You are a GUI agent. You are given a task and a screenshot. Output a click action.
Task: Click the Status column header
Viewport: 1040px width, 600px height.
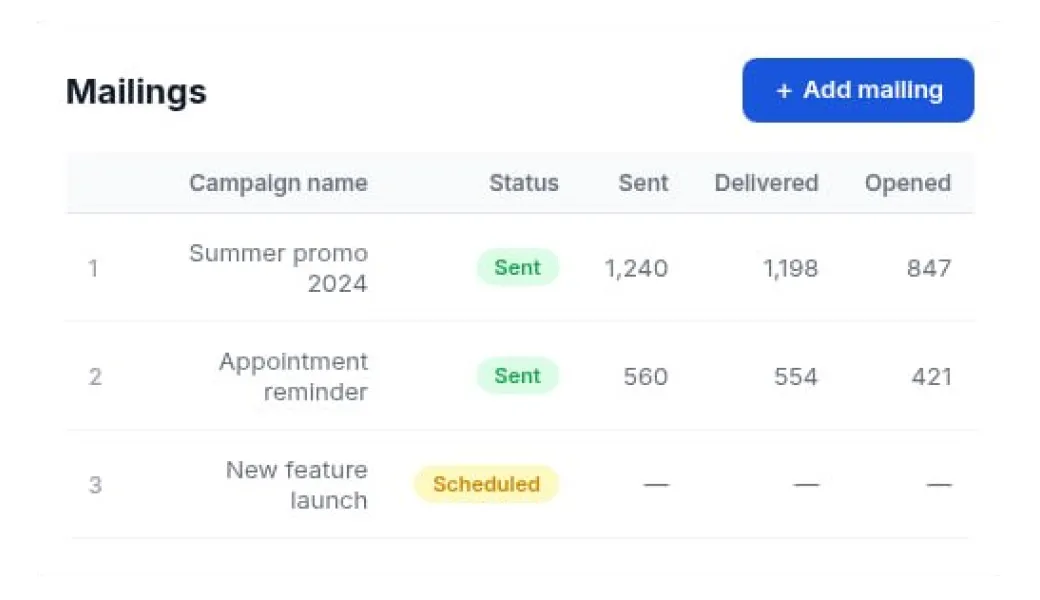[x=523, y=183]
